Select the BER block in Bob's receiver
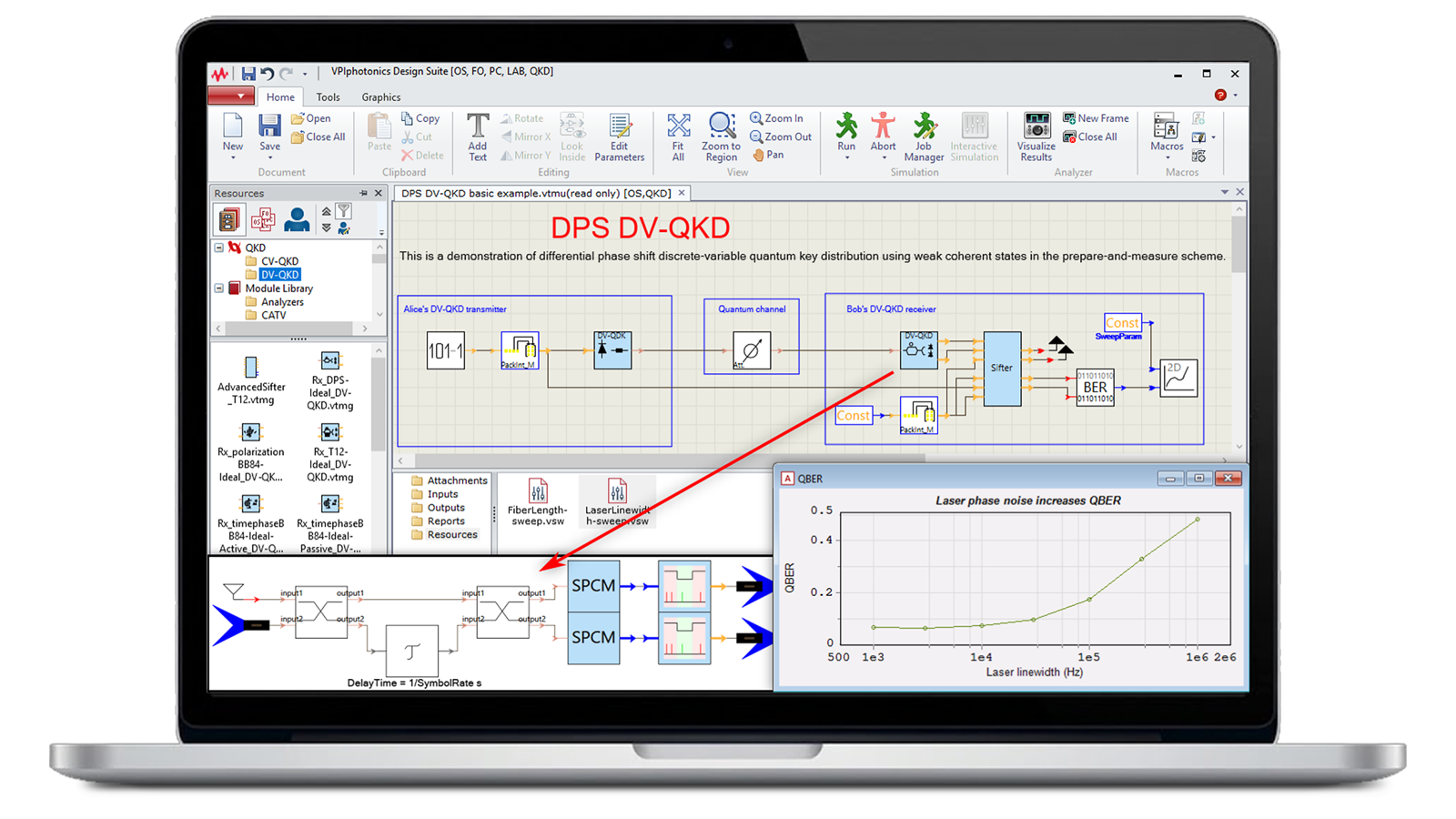This screenshot has height=819, width=1456. [x=1095, y=388]
